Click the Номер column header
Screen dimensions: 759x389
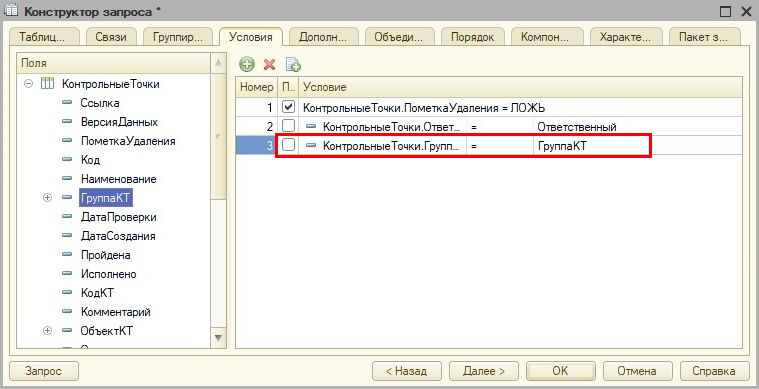click(x=257, y=87)
